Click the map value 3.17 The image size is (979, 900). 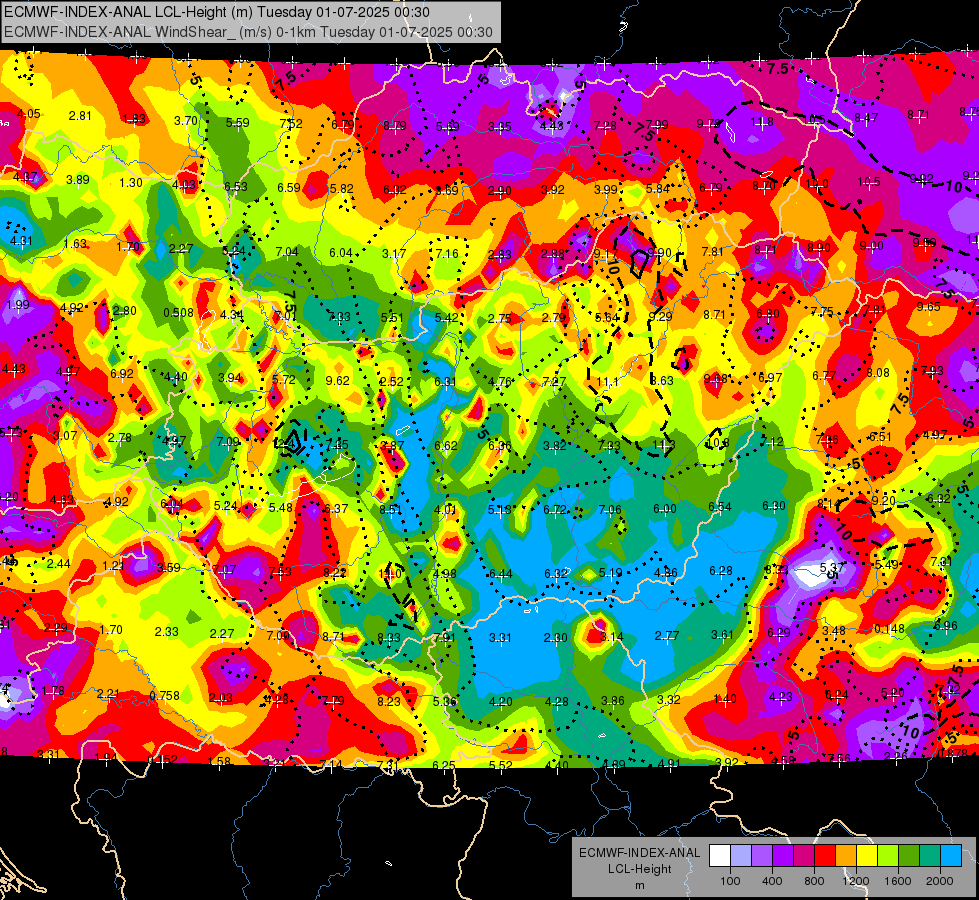pyautogui.click(x=394, y=254)
